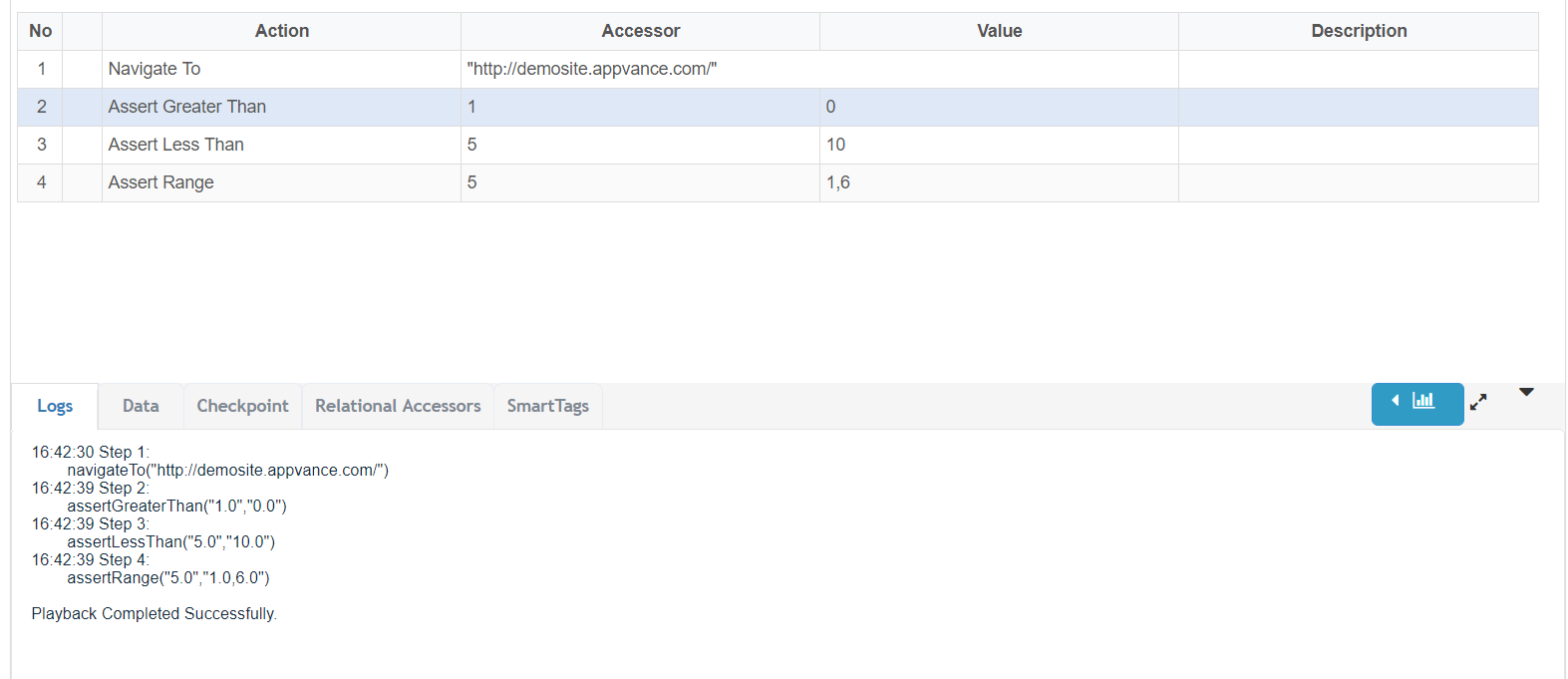Switch to the Data tab
1568x679 pixels.
point(141,406)
